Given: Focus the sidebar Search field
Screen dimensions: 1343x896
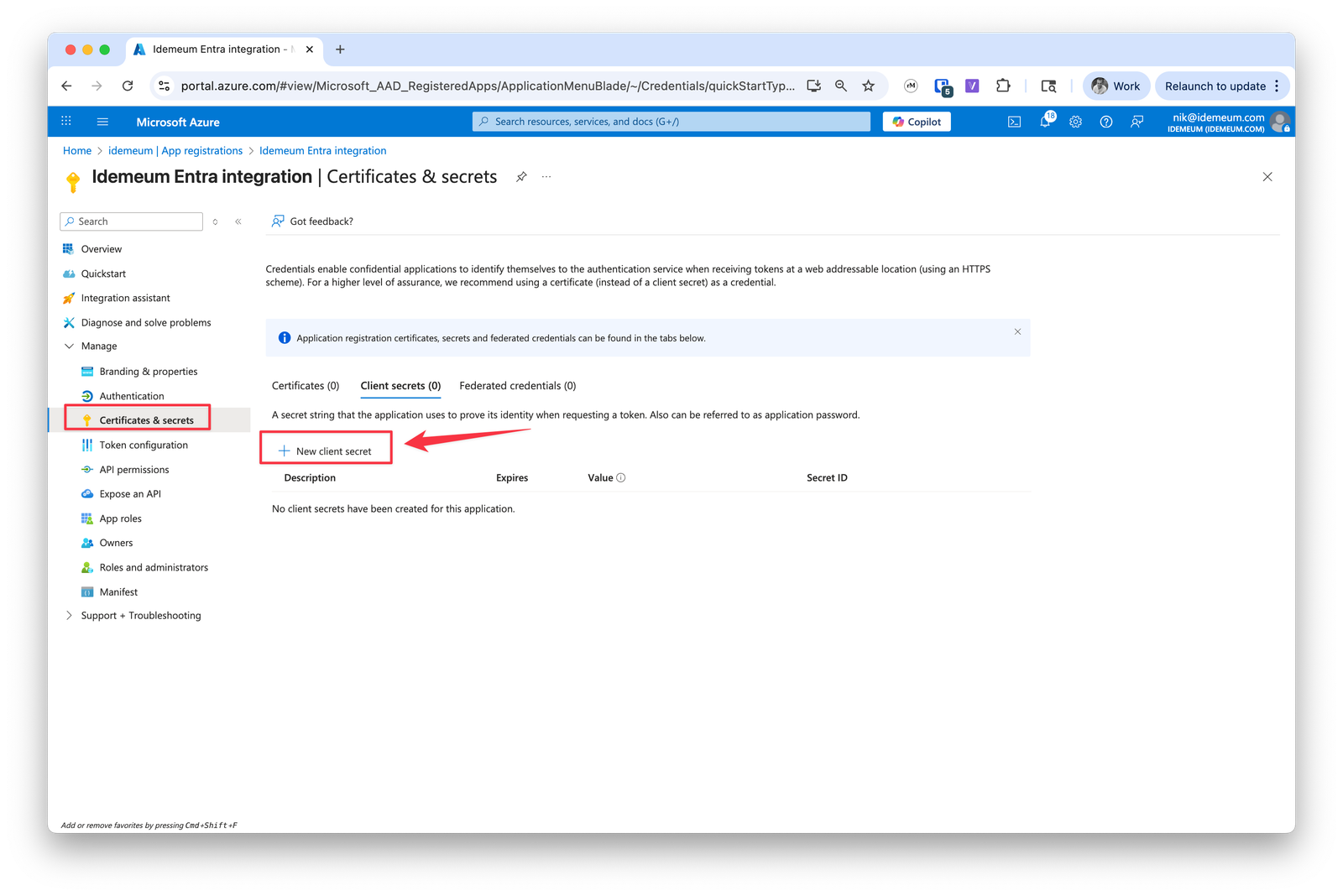Looking at the screenshot, I should coord(132,221).
